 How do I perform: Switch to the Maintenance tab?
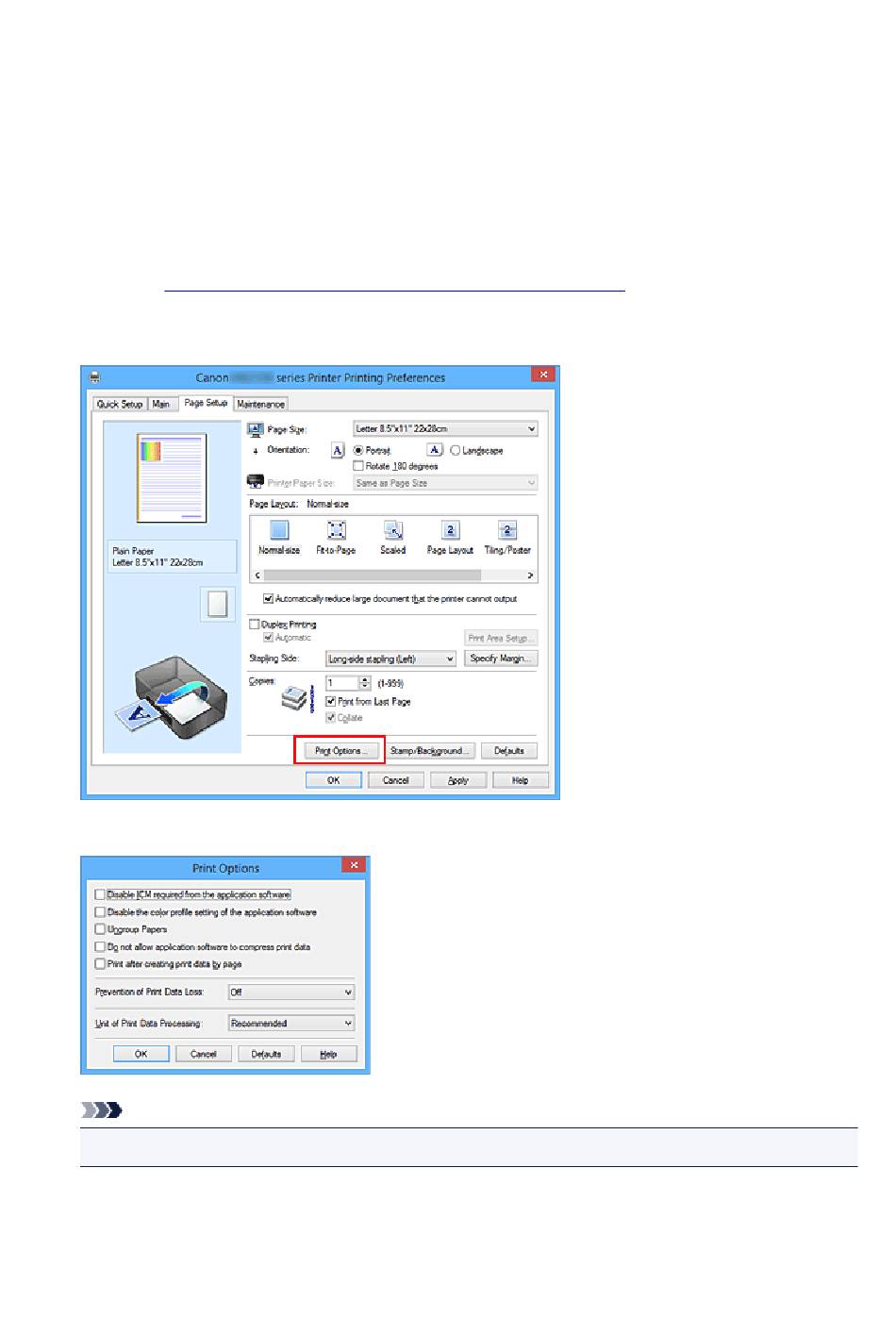tap(261, 404)
